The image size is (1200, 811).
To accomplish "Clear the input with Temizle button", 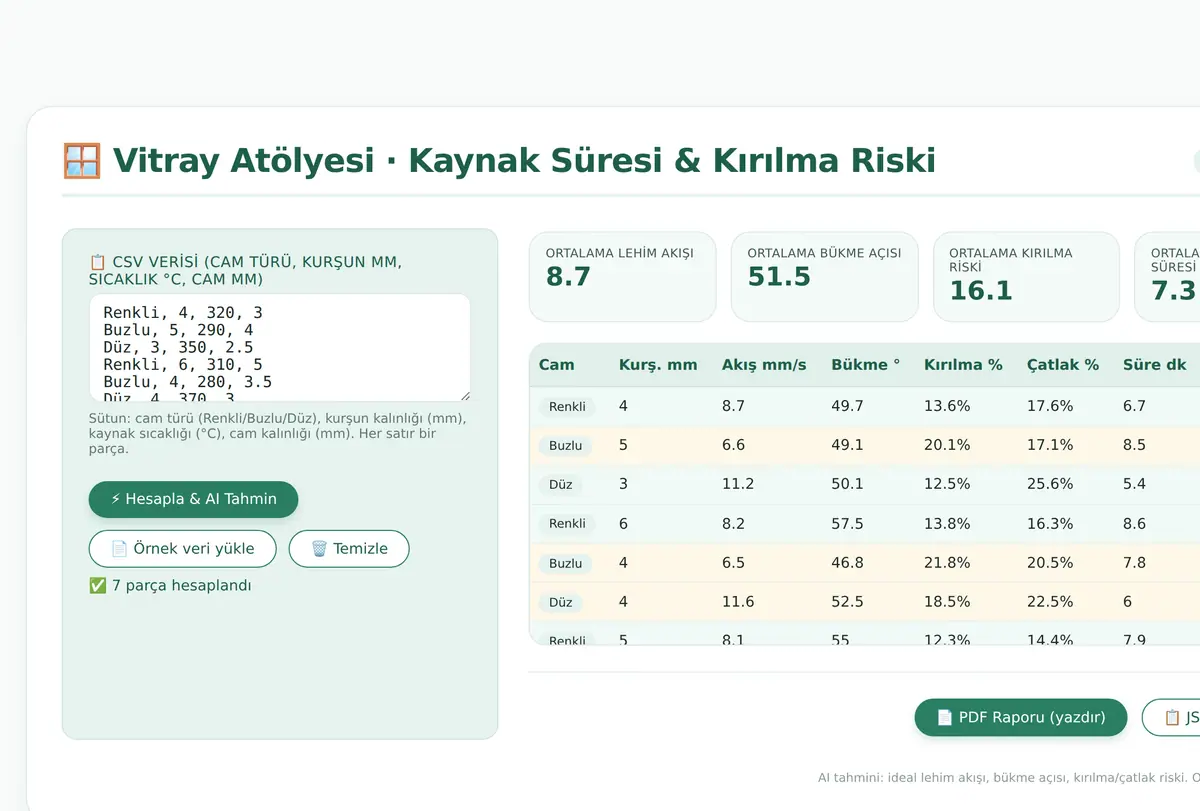I will (349, 549).
